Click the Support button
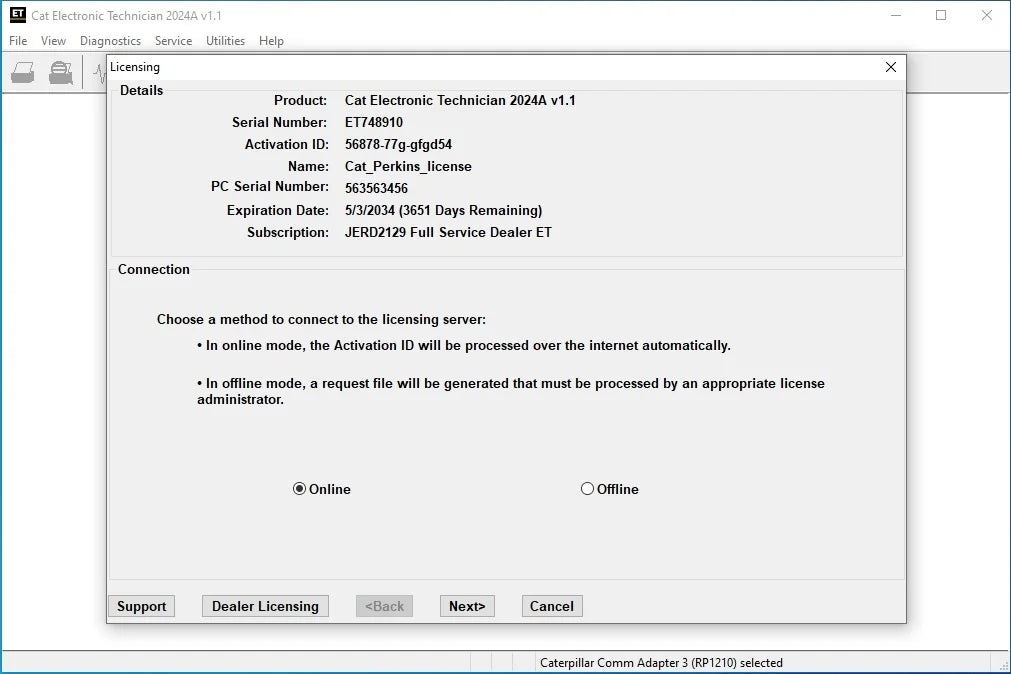 (x=141, y=606)
